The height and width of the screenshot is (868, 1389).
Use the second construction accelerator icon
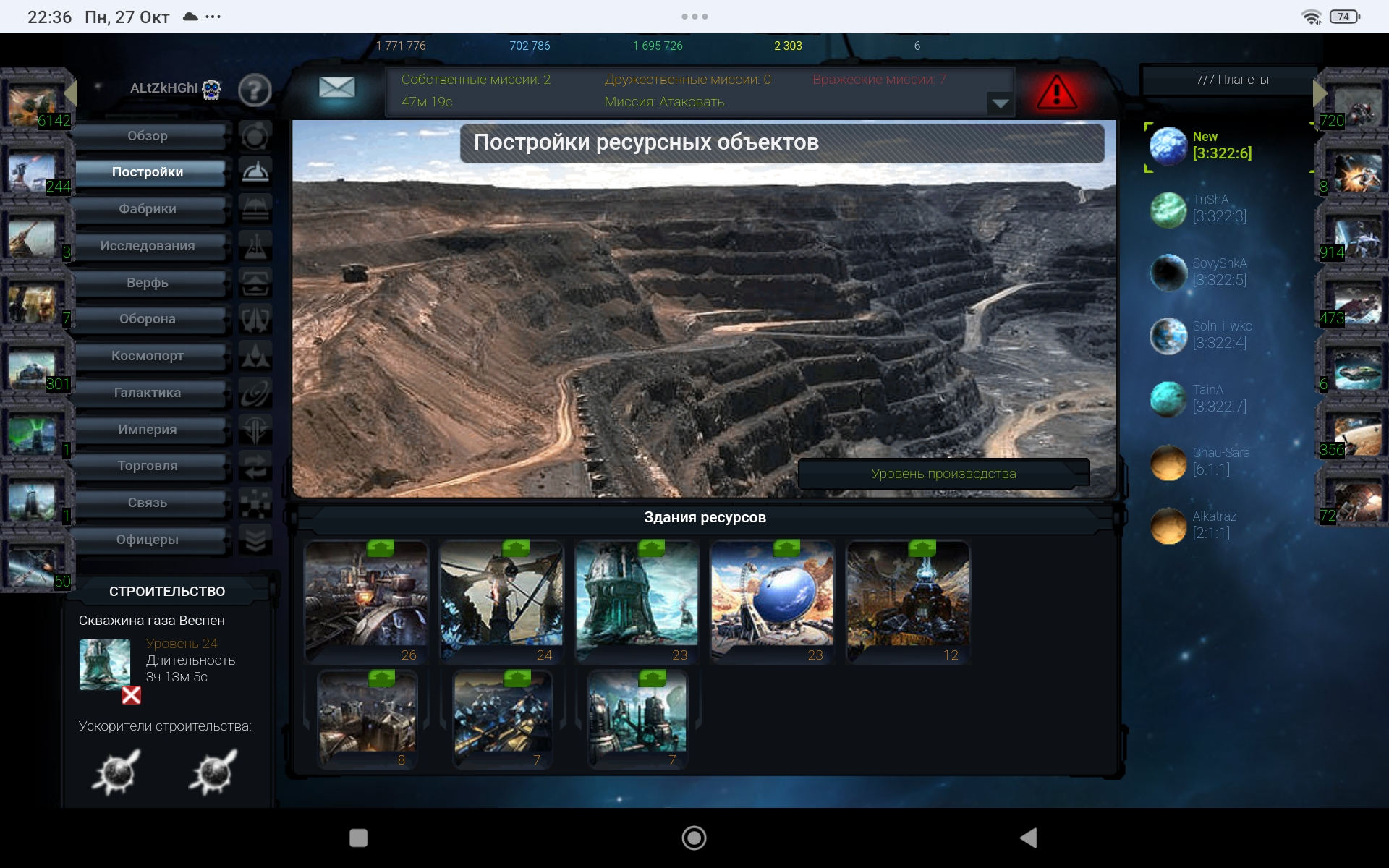(x=213, y=772)
